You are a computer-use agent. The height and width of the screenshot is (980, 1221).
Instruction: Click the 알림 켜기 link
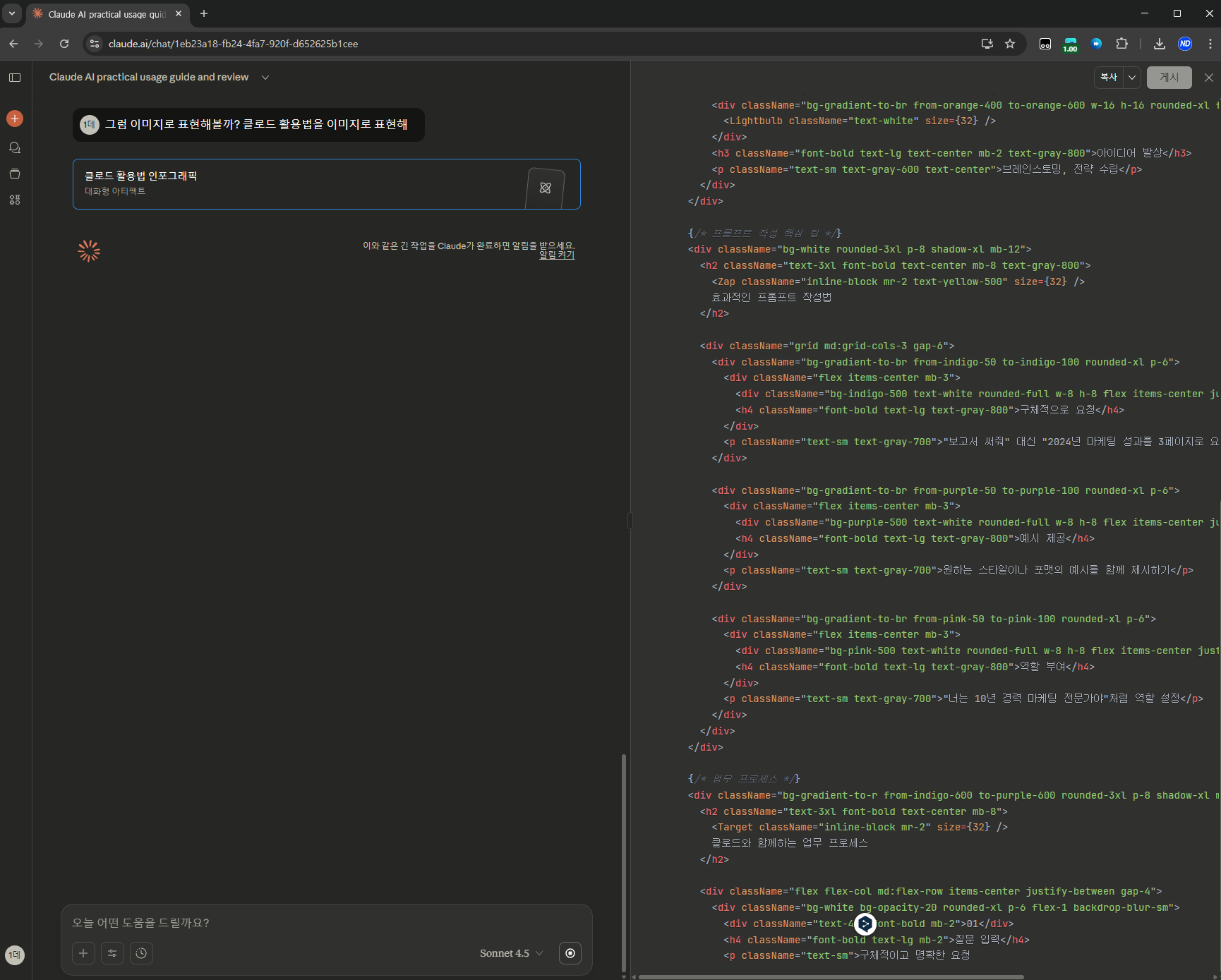[x=557, y=255]
